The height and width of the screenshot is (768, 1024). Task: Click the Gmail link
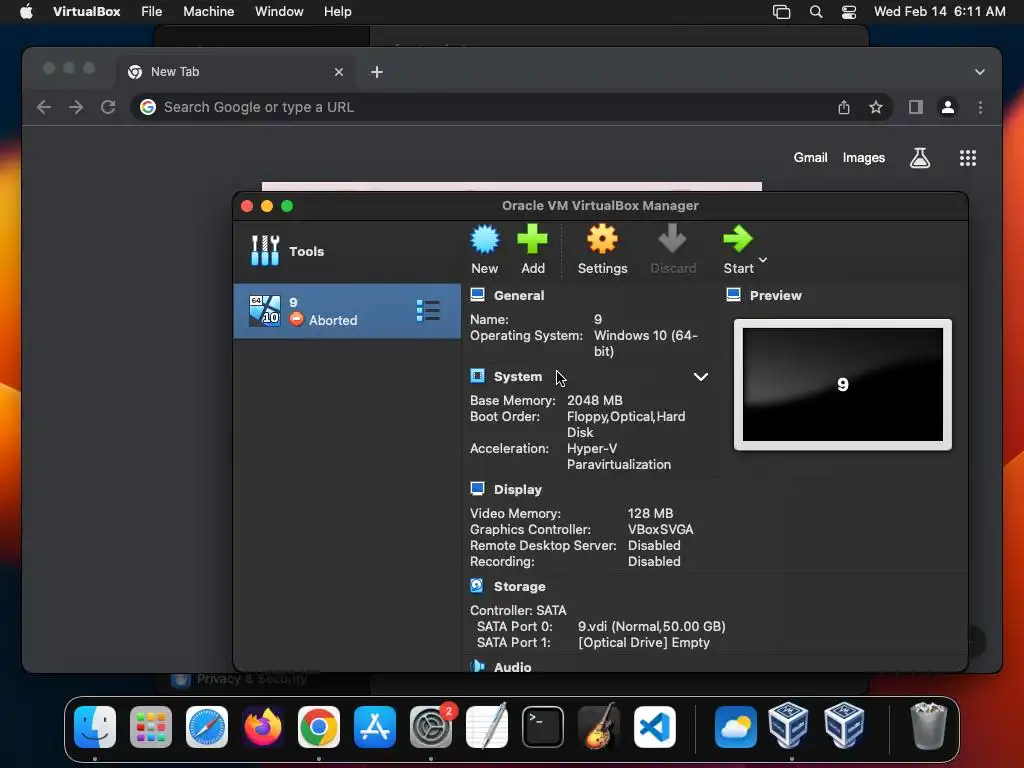810,157
